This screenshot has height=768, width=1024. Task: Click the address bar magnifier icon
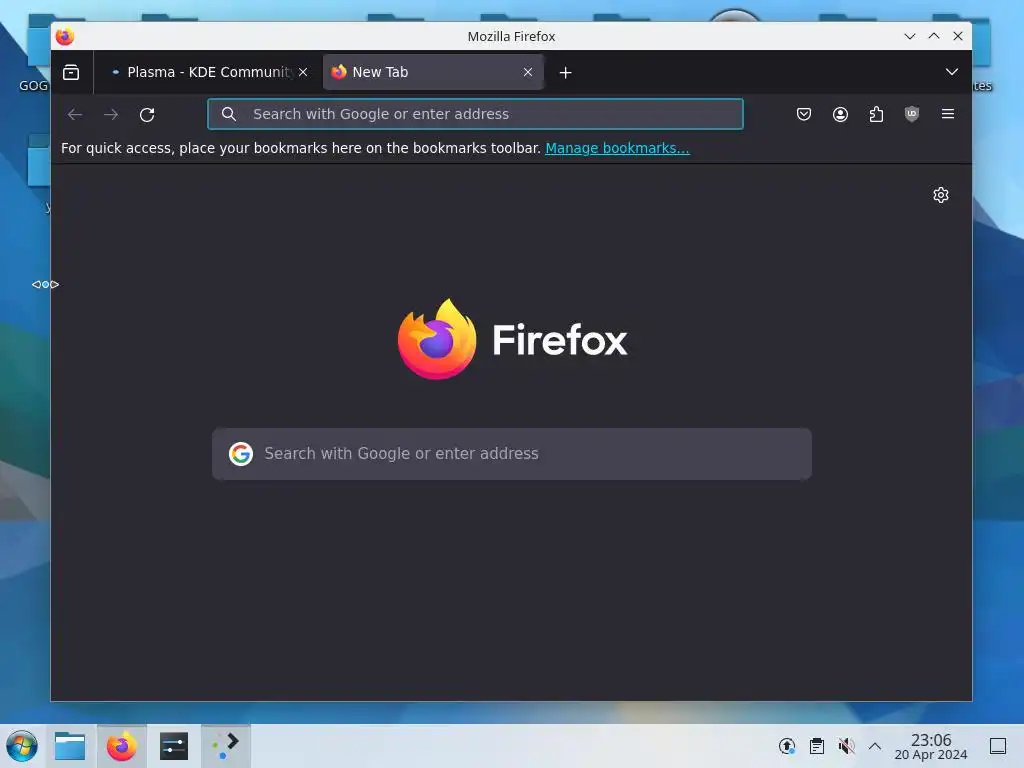[x=229, y=114]
